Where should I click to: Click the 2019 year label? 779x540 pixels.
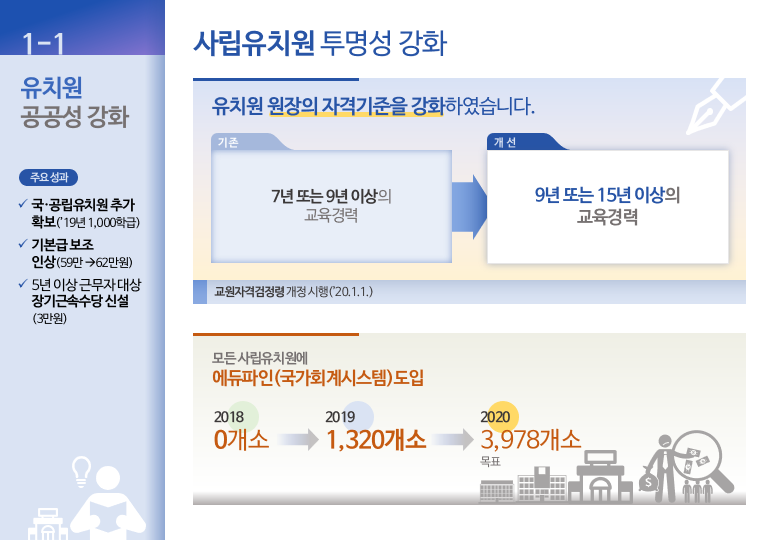point(340,416)
